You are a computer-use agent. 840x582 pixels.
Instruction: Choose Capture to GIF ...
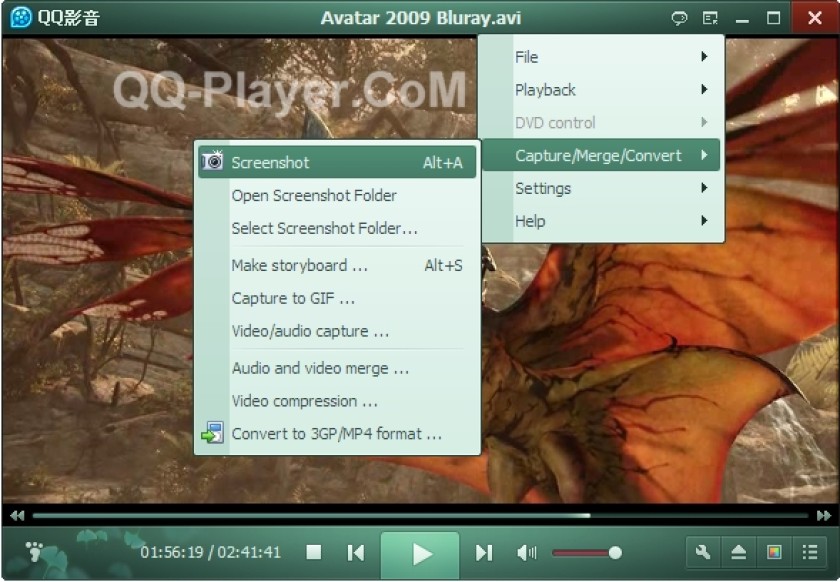point(337,298)
